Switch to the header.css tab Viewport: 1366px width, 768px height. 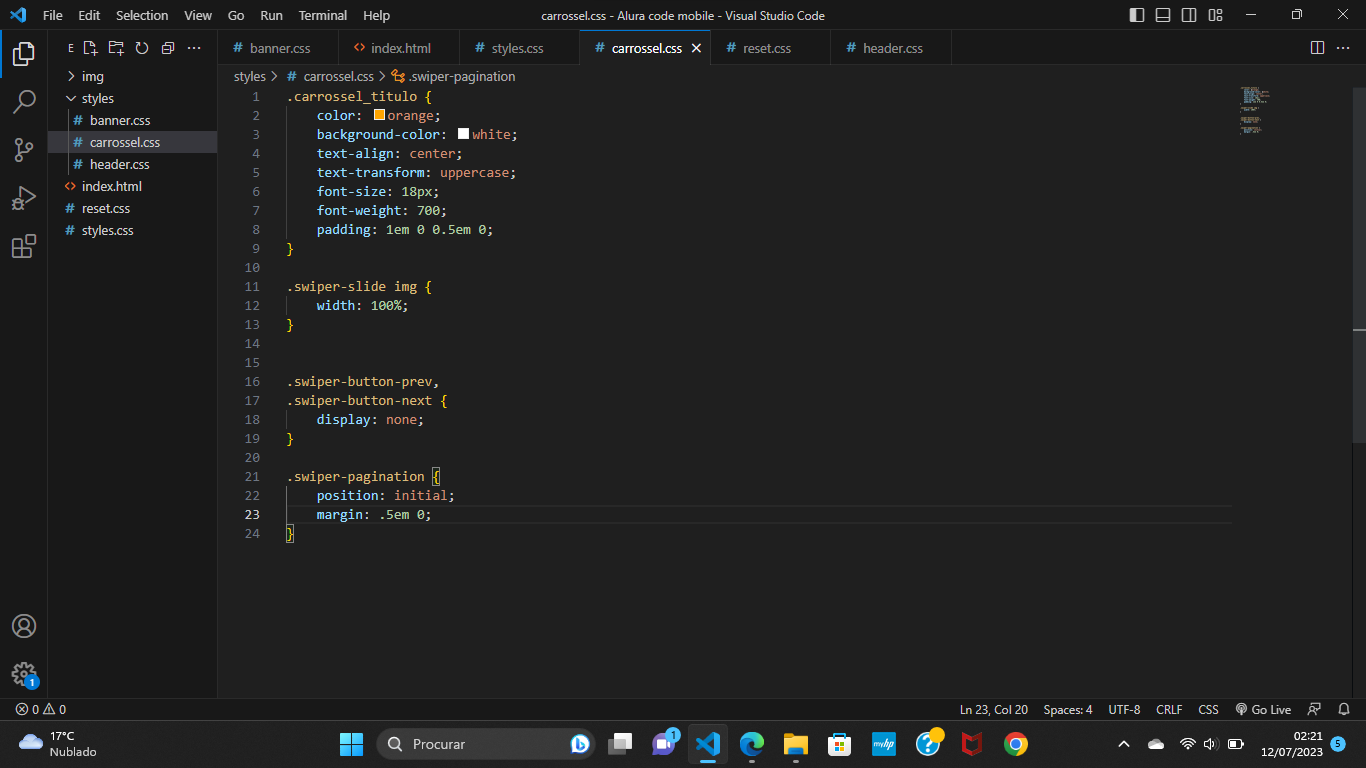point(890,48)
